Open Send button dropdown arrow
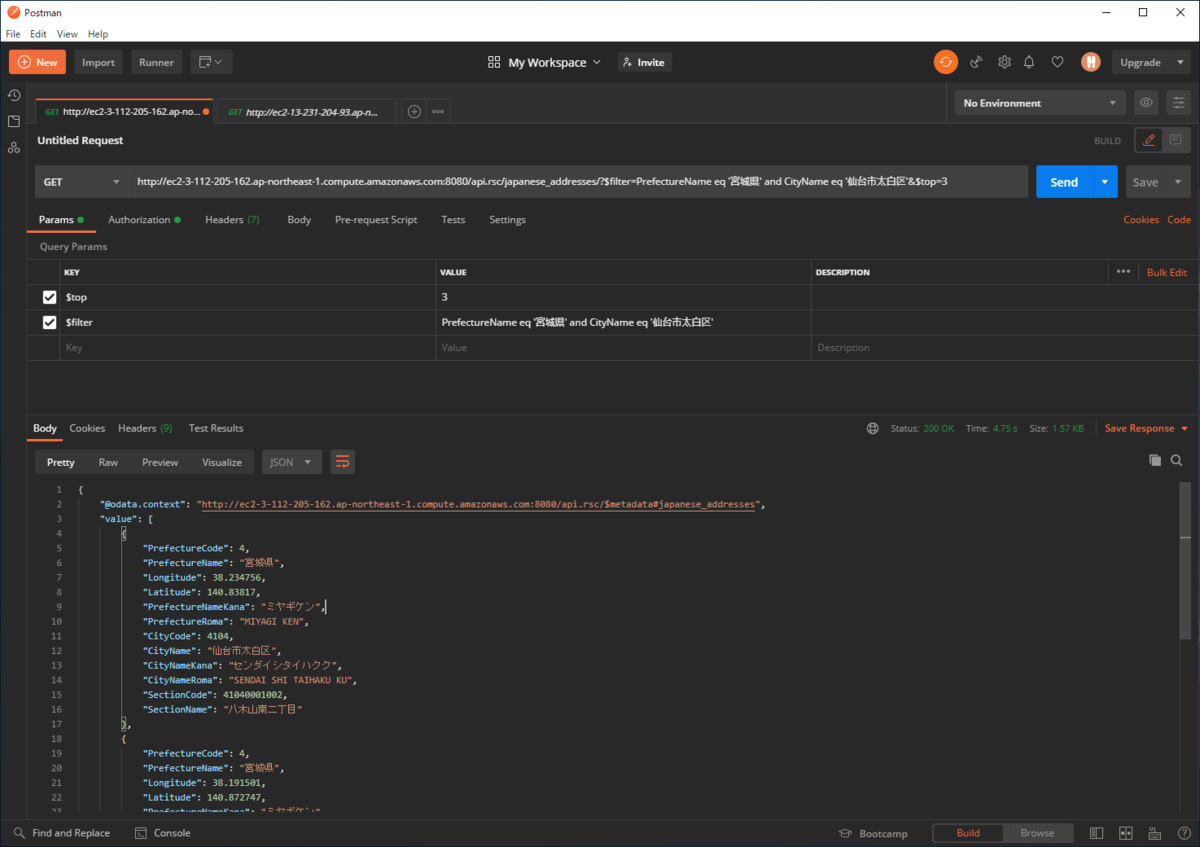This screenshot has height=847, width=1200. [1104, 182]
